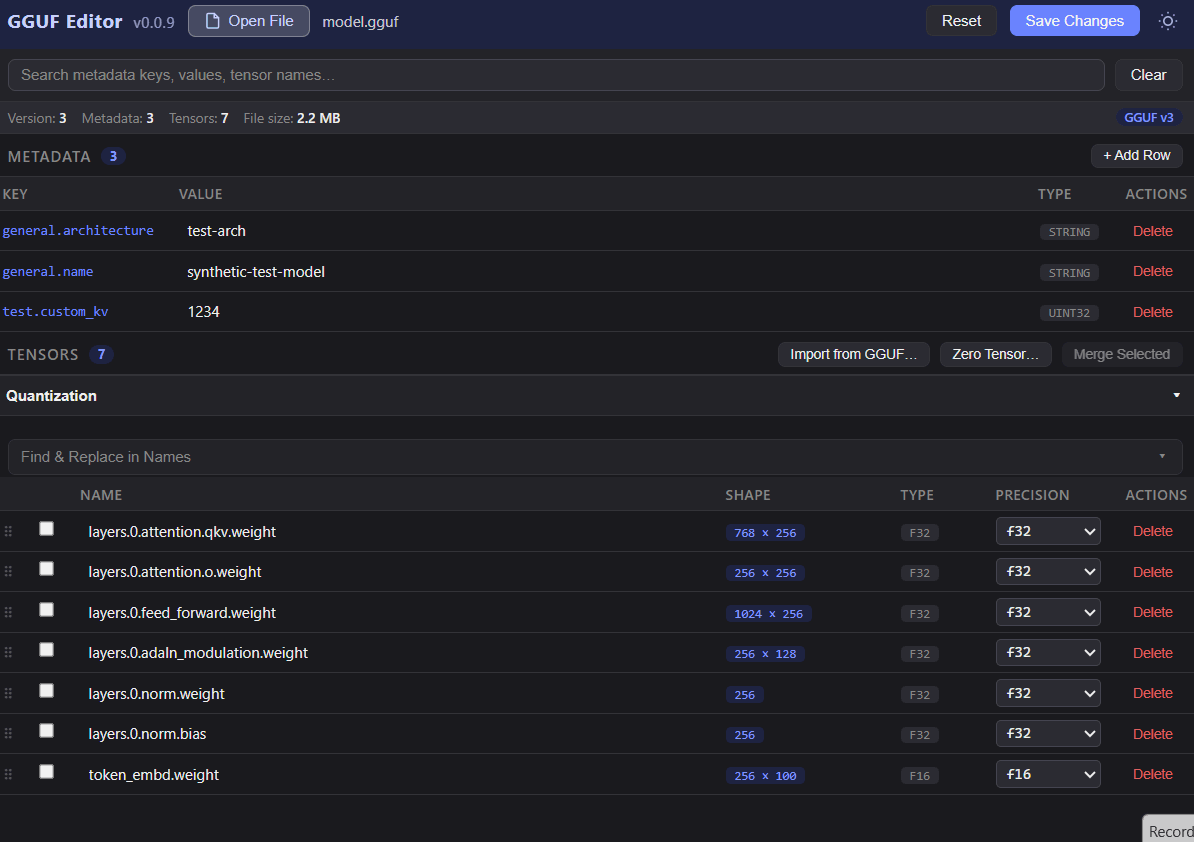This screenshot has width=1194, height=842.
Task: Delete the layers.0.attention.o.weight tensor
Action: pos(1153,572)
